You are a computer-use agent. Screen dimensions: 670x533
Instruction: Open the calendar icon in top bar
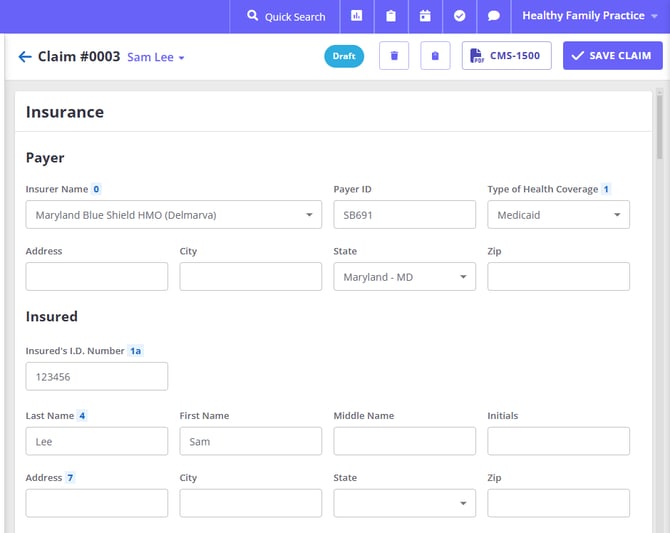[x=425, y=16]
